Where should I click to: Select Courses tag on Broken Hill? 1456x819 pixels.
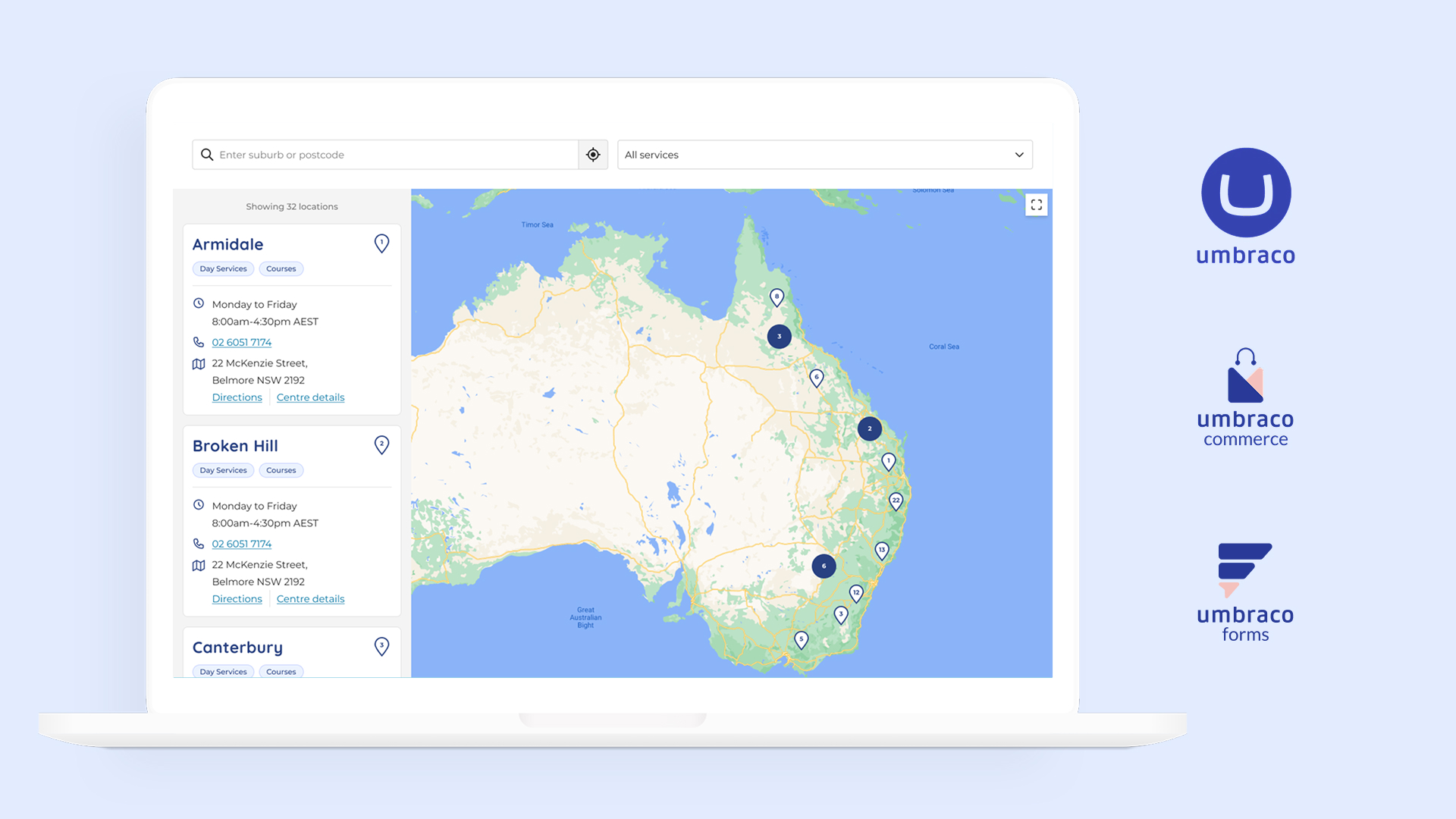[x=281, y=470]
